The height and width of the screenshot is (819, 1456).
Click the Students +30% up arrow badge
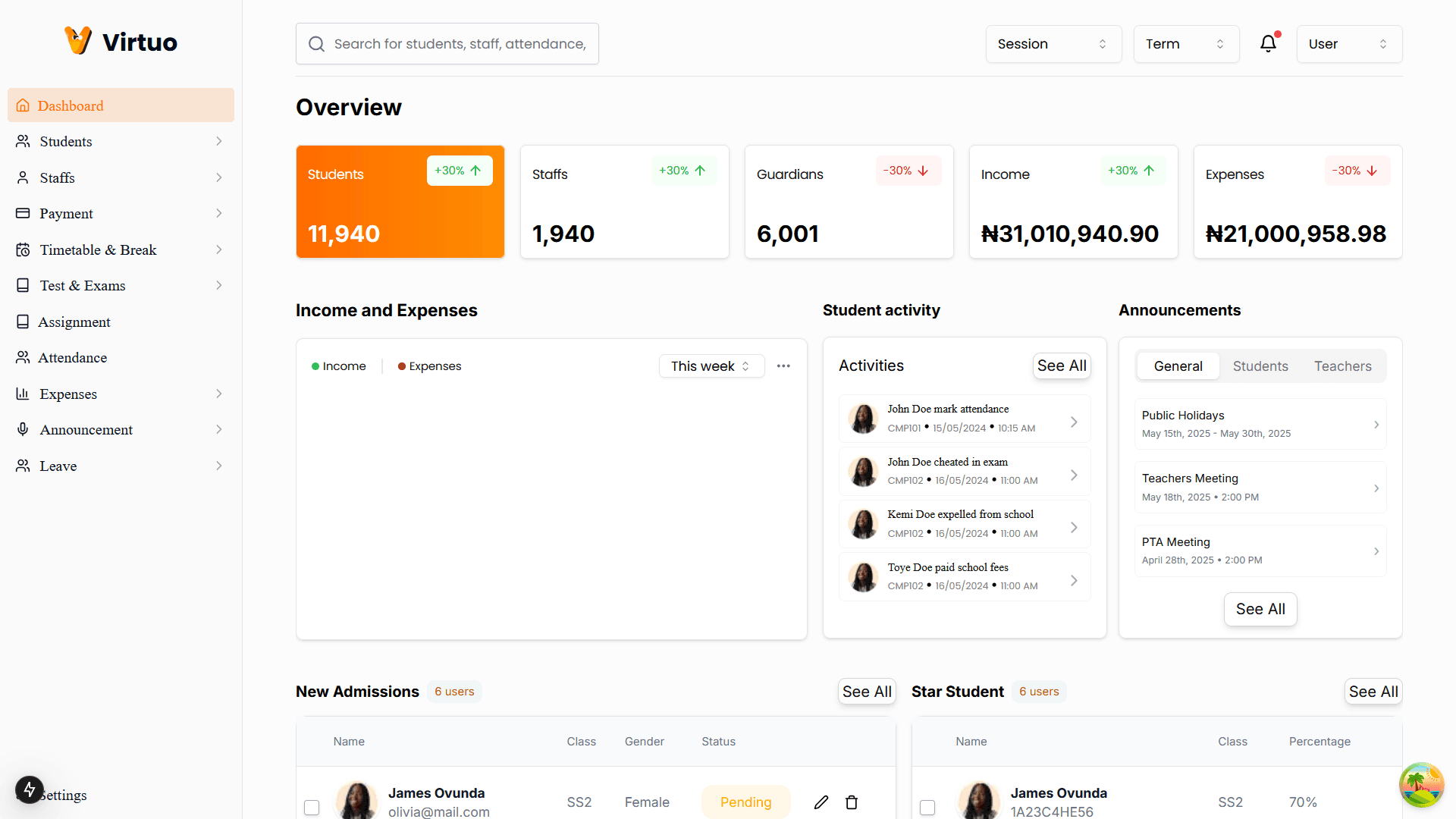tap(460, 171)
